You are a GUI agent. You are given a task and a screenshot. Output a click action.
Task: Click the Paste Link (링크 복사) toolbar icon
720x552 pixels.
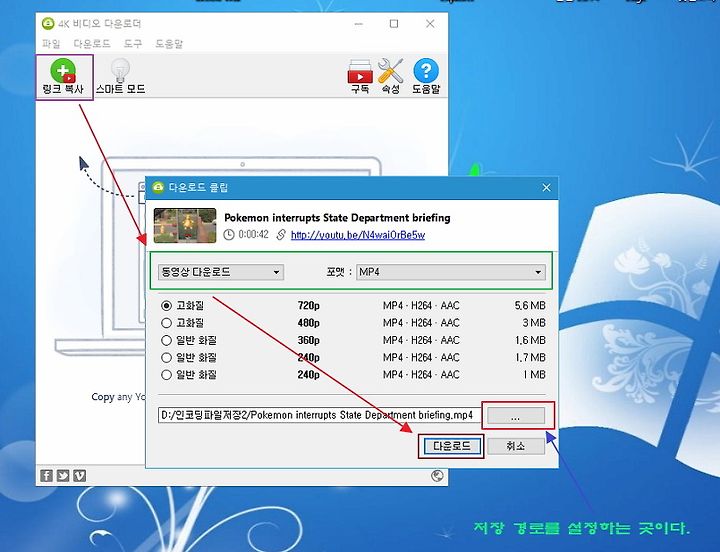pyautogui.click(x=63, y=77)
